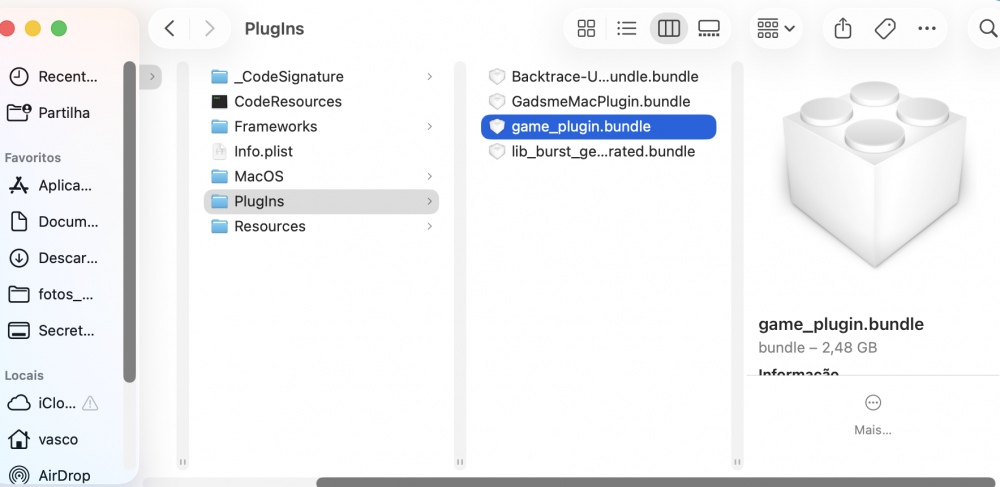Click the tag icon in toolbar
Viewport: 1000px width, 487px height.
(x=885, y=29)
